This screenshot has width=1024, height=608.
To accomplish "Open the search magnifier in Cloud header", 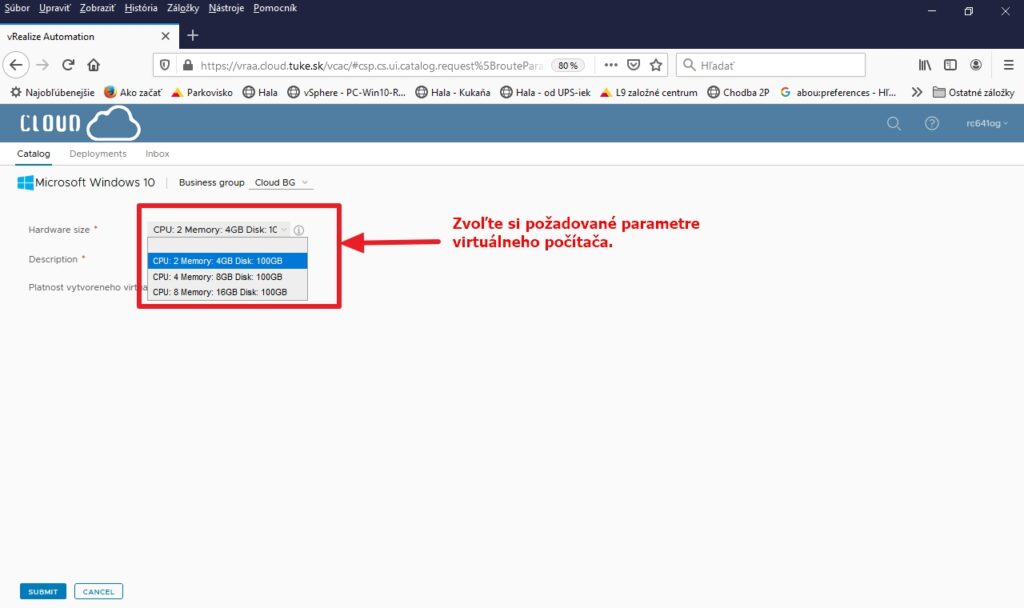I will 894,124.
